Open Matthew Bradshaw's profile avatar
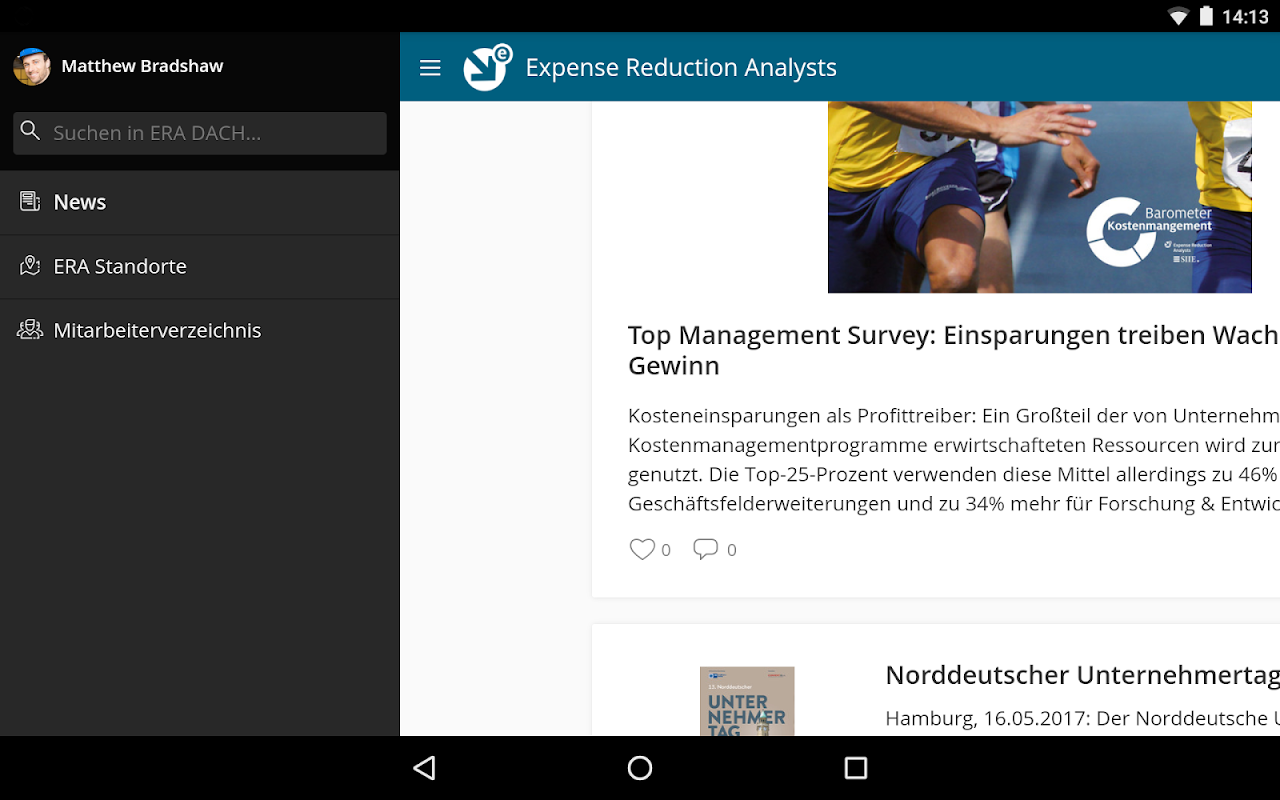The width and height of the screenshot is (1280, 800). coord(32,66)
